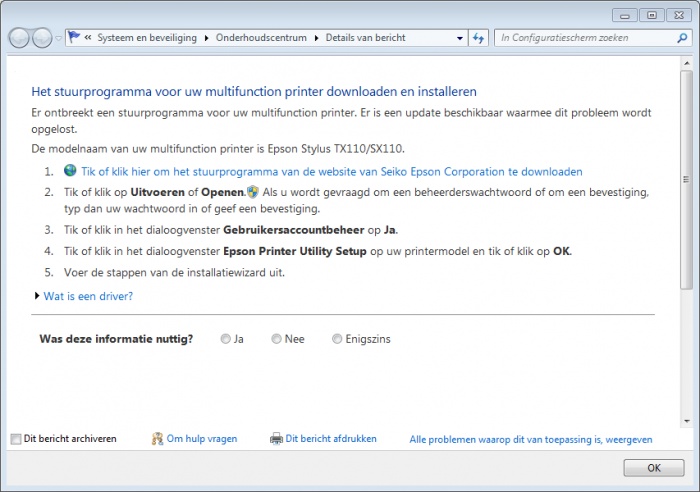Click the scrollbar down arrow
This screenshot has height=492, width=700.
click(x=687, y=421)
